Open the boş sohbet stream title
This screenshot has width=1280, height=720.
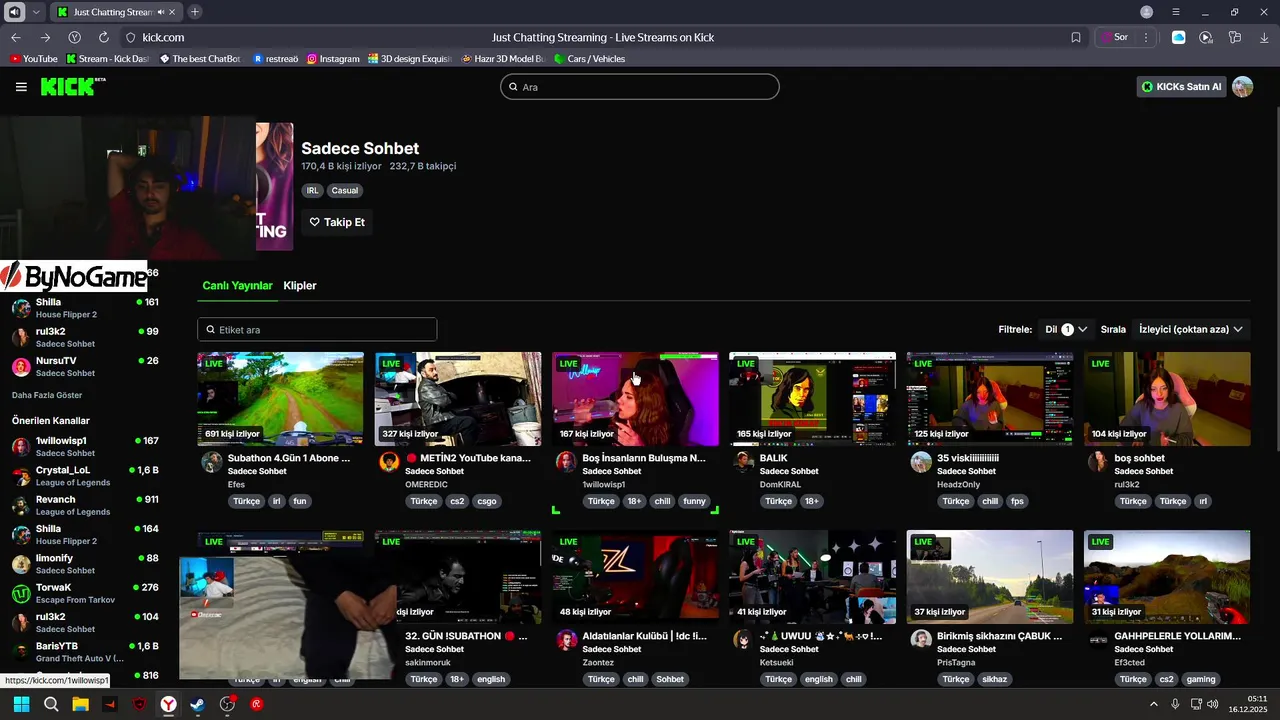1139,458
